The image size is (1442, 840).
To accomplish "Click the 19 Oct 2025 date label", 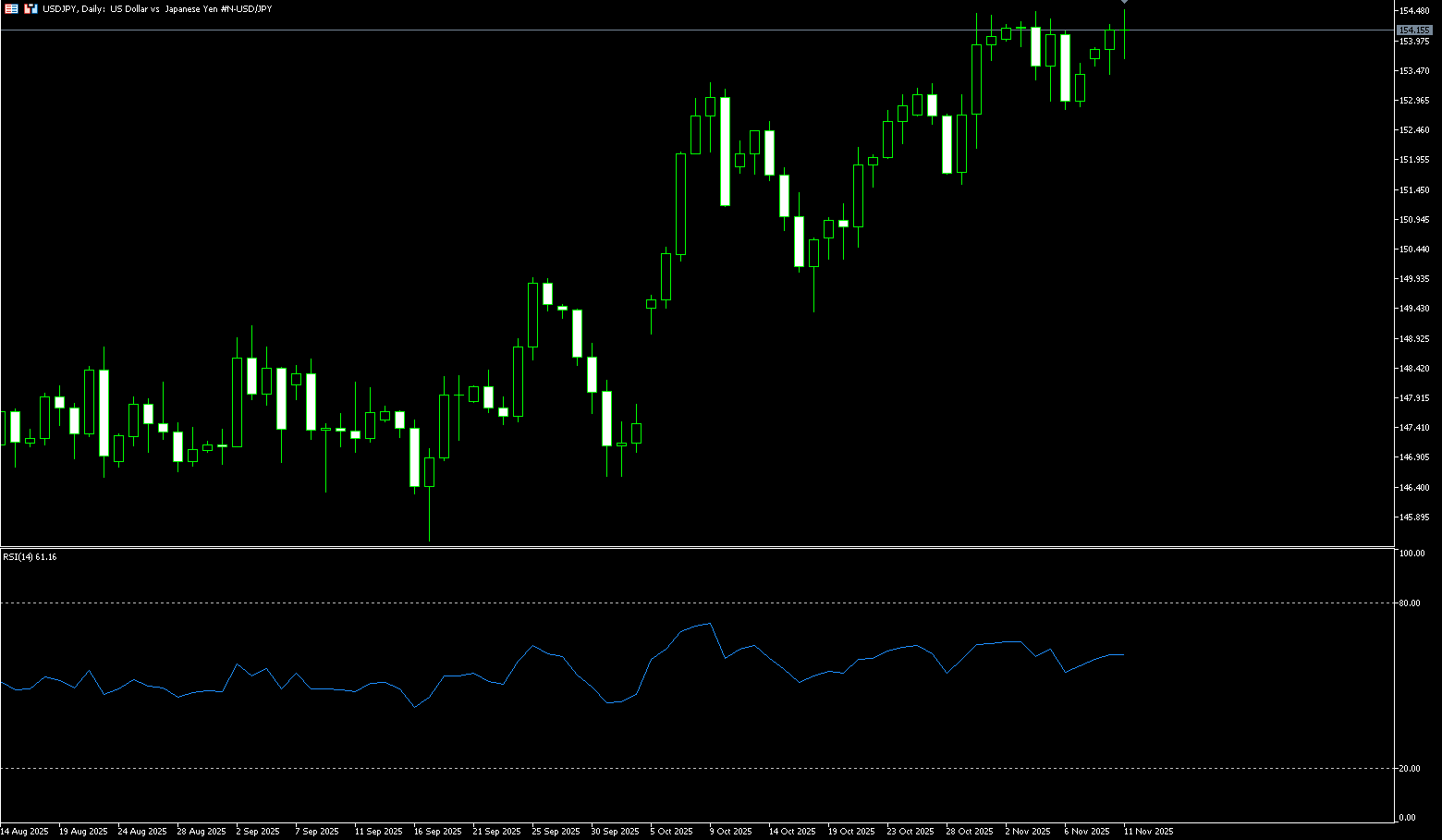I will [851, 832].
